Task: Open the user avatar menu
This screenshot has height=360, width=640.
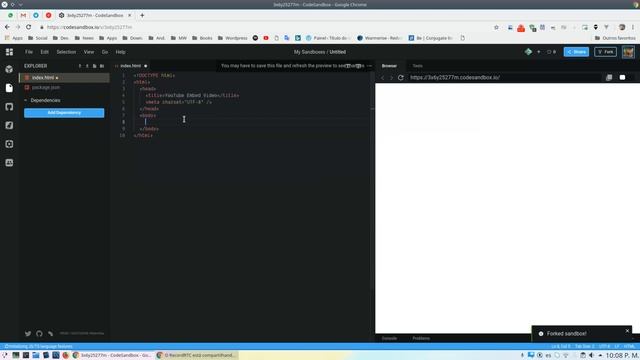Action: pos(628,52)
